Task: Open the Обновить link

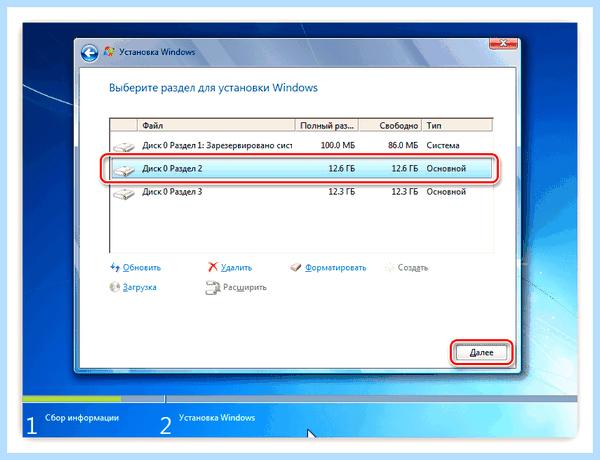Action: coord(142,268)
